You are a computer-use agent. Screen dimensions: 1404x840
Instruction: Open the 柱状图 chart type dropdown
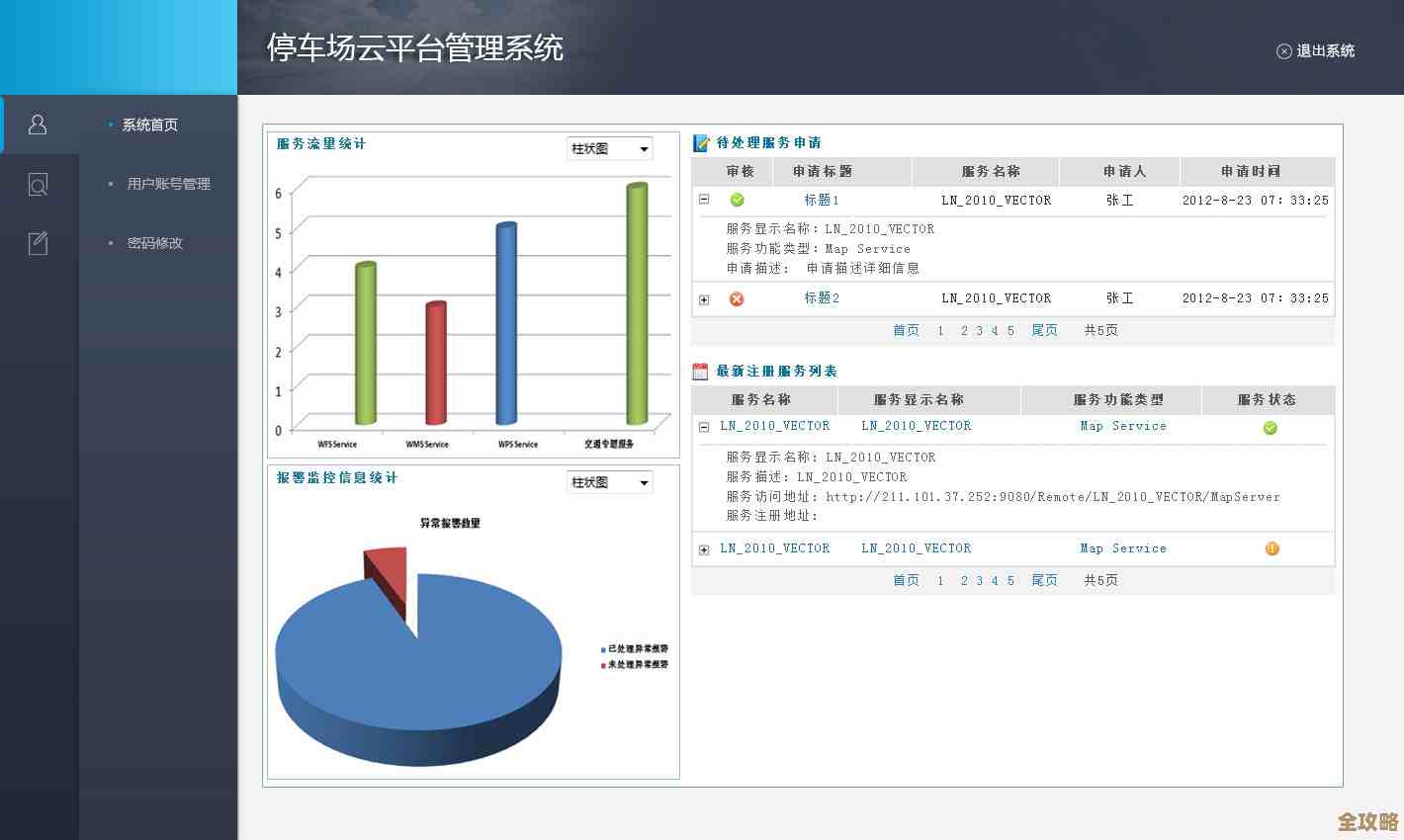(x=609, y=148)
